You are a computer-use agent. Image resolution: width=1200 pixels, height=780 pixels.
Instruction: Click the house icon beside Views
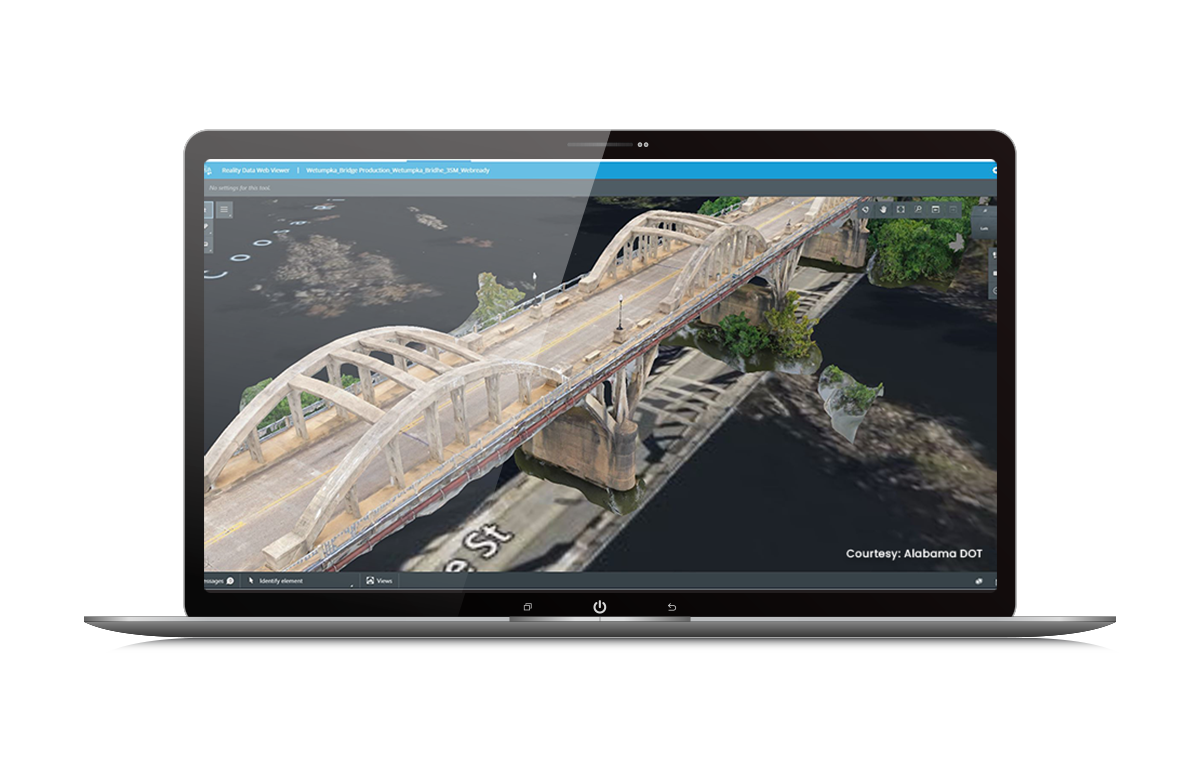click(x=370, y=579)
